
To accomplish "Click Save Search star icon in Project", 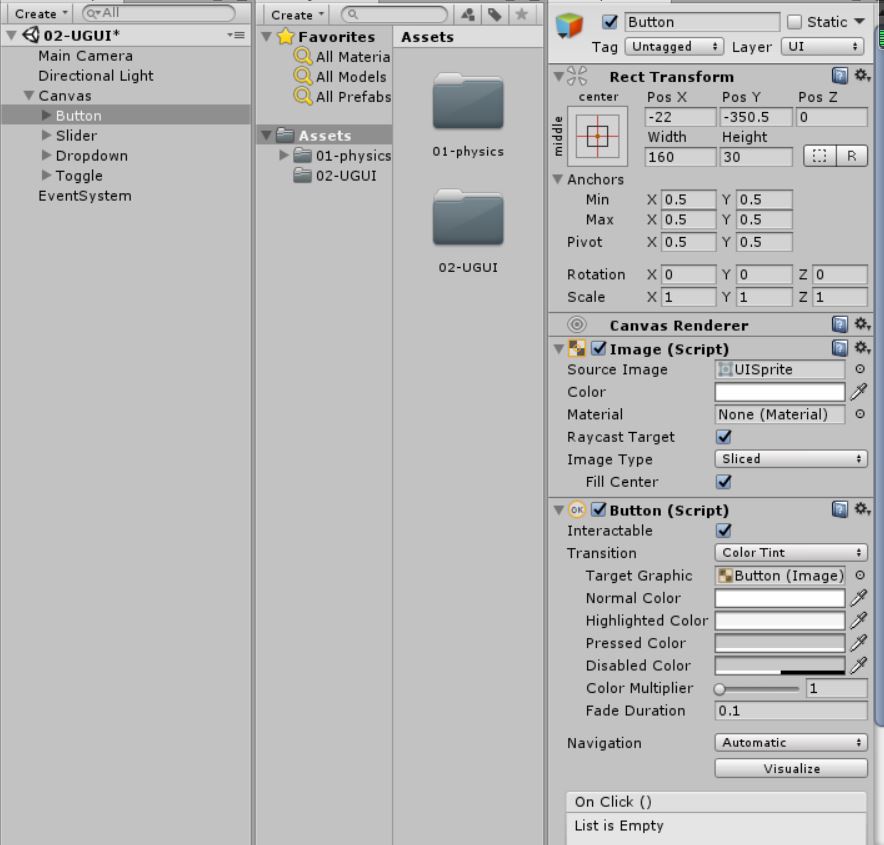I will [521, 15].
